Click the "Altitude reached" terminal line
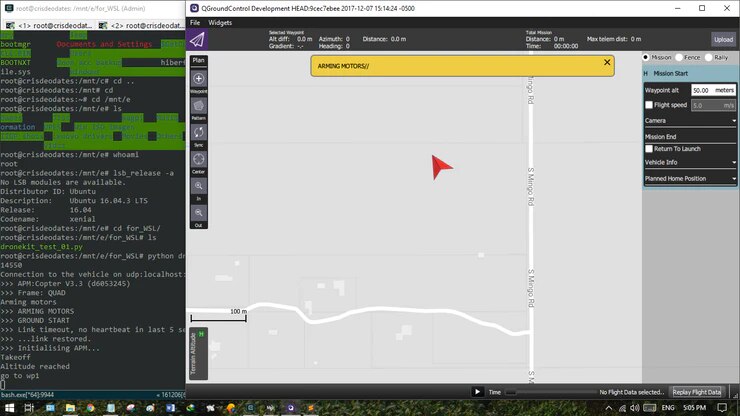This screenshot has width=740, height=416. point(35,366)
